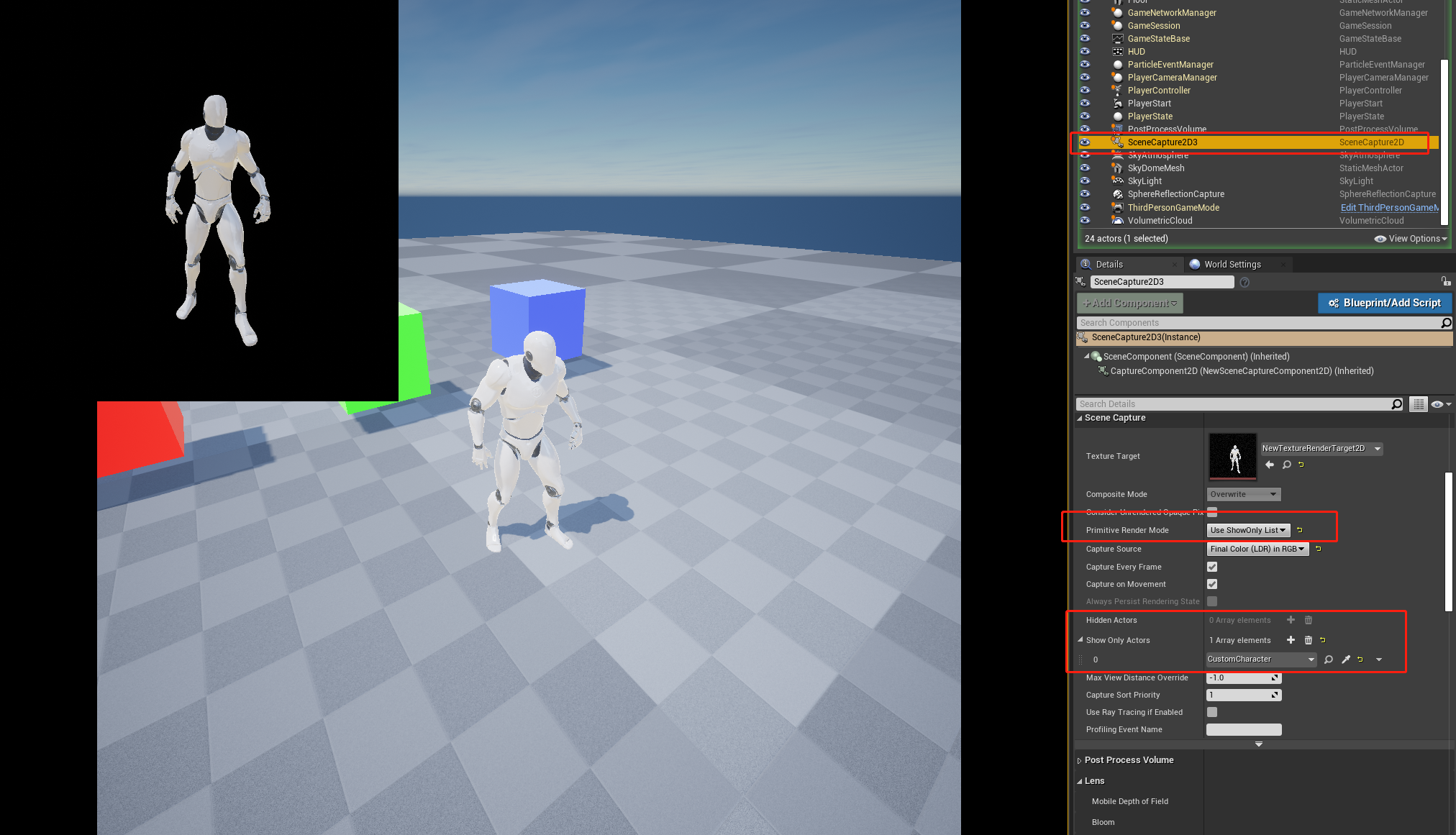The image size is (1456, 835).
Task: Uncheck Capture on Movement
Action: coord(1212,584)
